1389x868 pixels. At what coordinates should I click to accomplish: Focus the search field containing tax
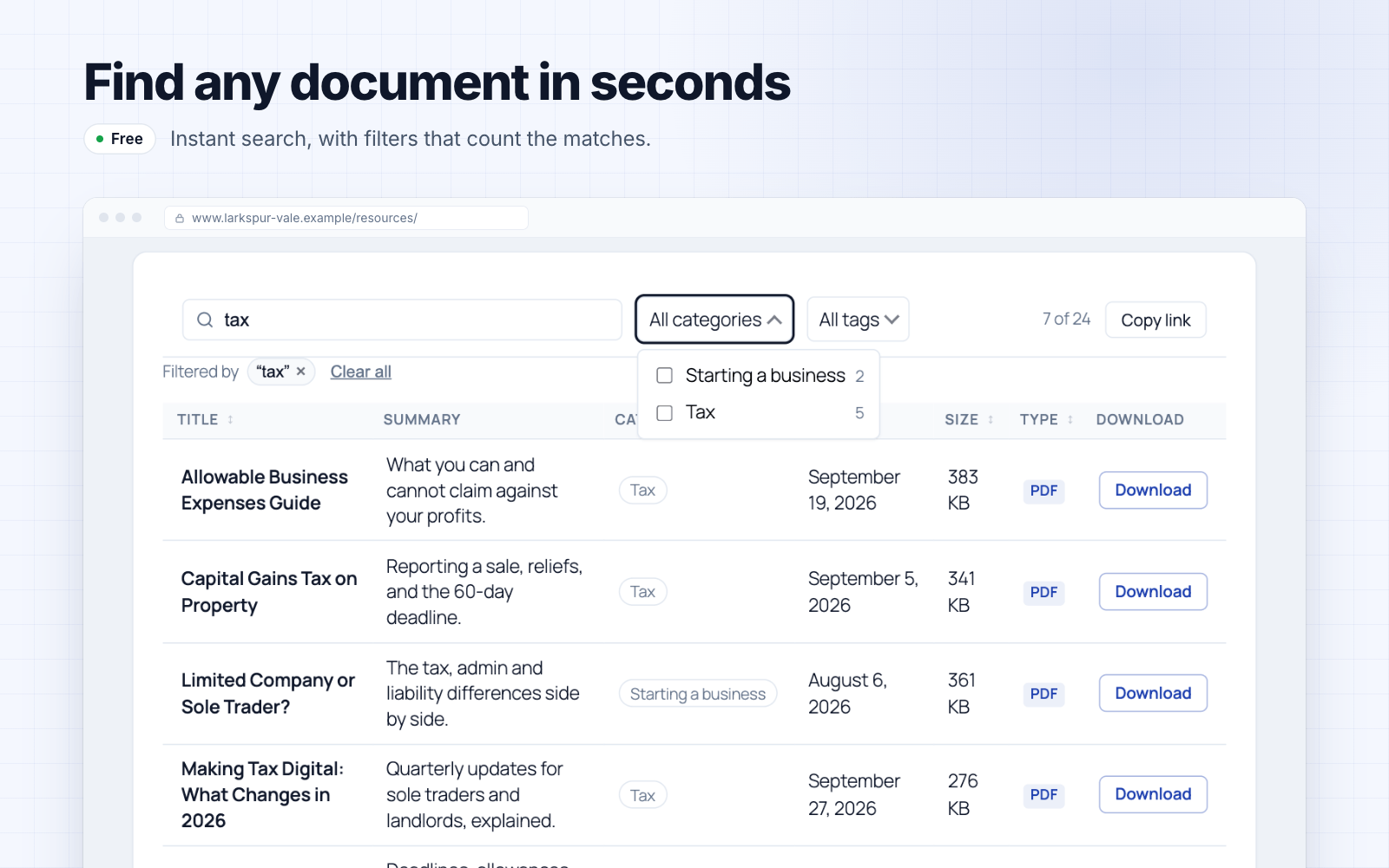click(402, 319)
